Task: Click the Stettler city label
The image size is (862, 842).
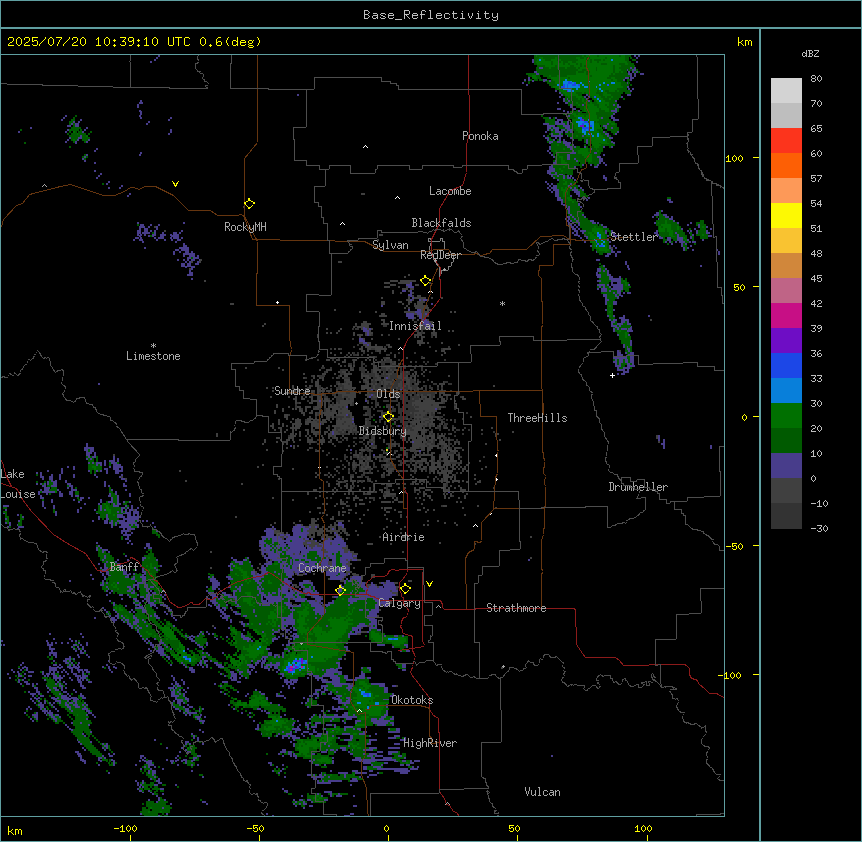Action: pyautogui.click(x=634, y=237)
